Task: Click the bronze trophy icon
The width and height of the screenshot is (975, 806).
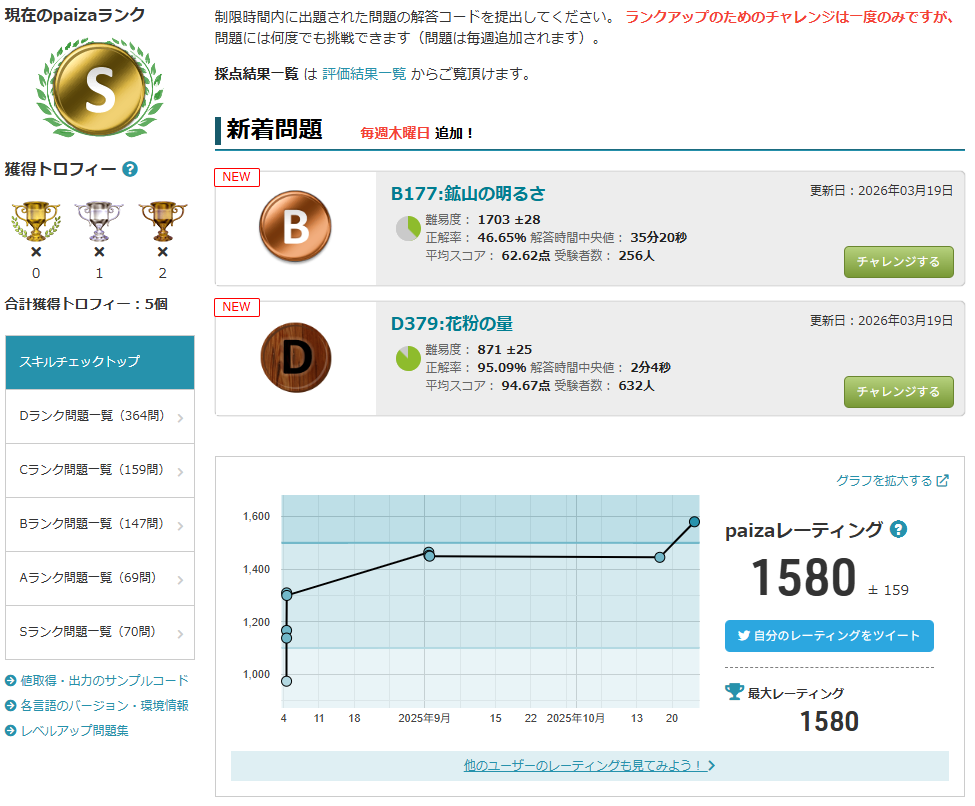Action: point(162,221)
